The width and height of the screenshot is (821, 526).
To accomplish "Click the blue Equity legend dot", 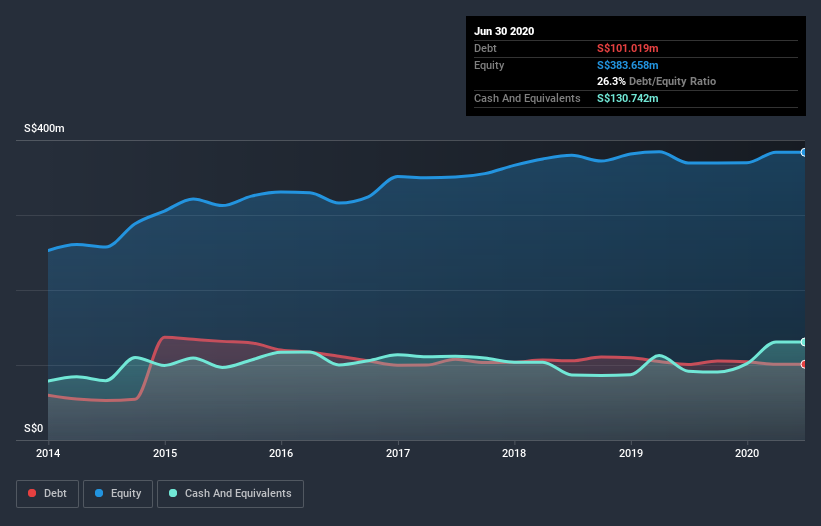I will pyautogui.click(x=99, y=493).
